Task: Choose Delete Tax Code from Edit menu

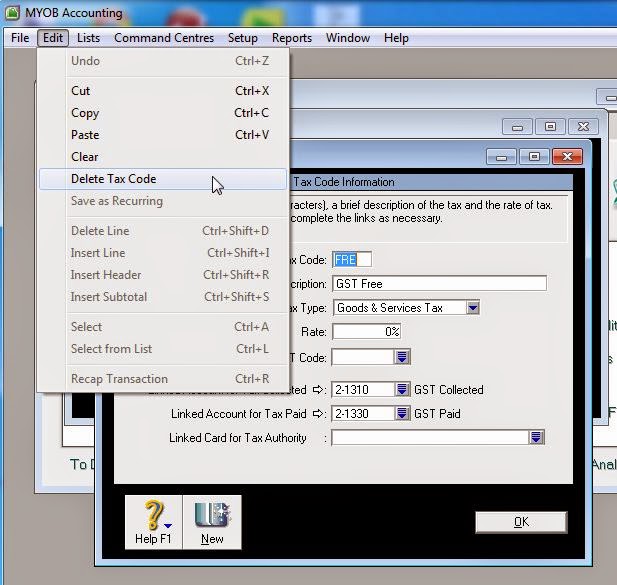Action: pyautogui.click(x=163, y=179)
